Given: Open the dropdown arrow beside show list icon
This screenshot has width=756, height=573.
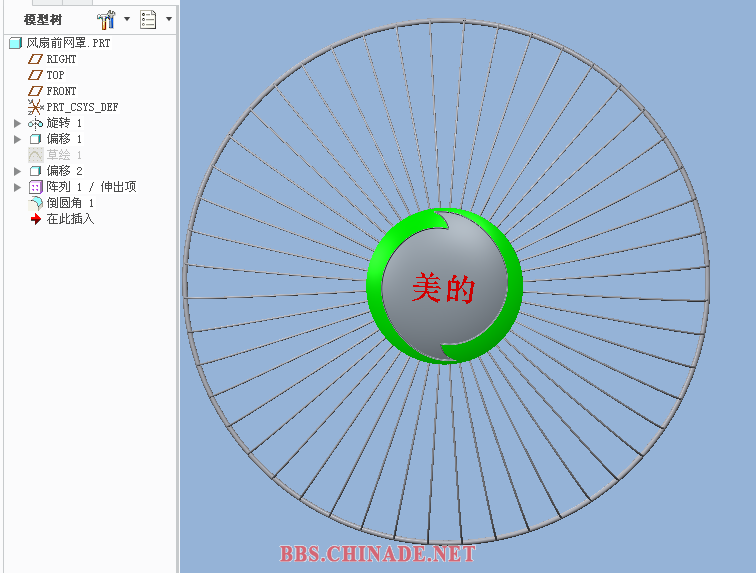Looking at the screenshot, I should coord(169,19).
